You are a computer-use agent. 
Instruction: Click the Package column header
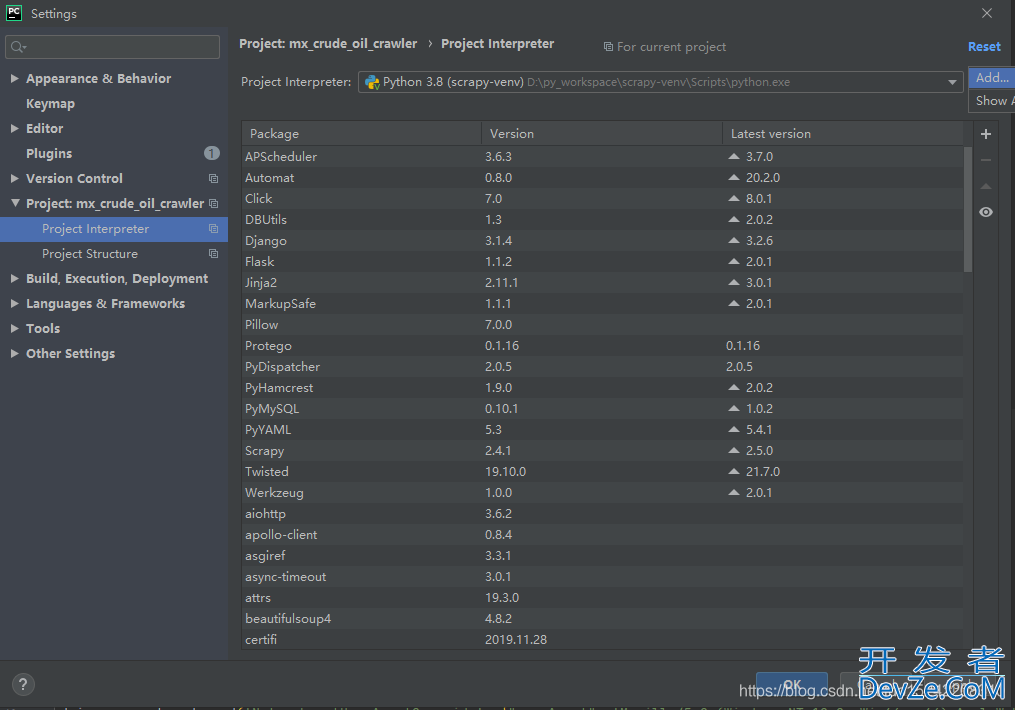click(x=361, y=133)
